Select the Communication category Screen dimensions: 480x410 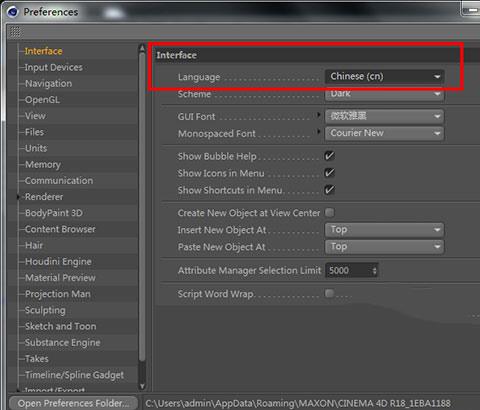[x=59, y=180]
